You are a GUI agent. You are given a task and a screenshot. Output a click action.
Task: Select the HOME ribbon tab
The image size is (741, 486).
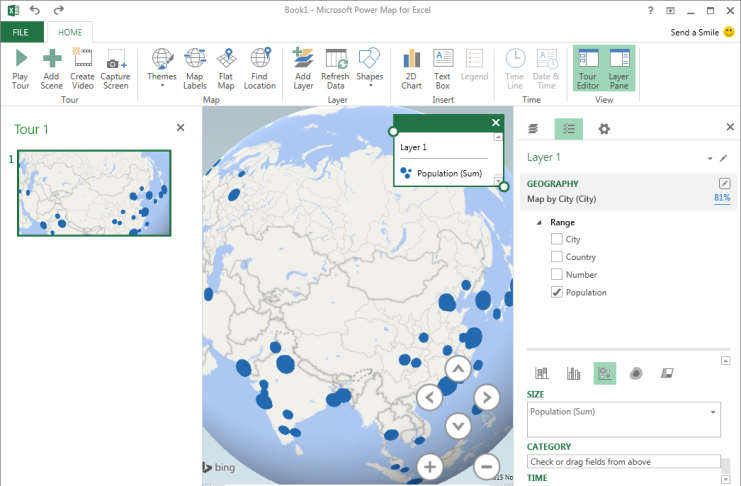click(70, 32)
